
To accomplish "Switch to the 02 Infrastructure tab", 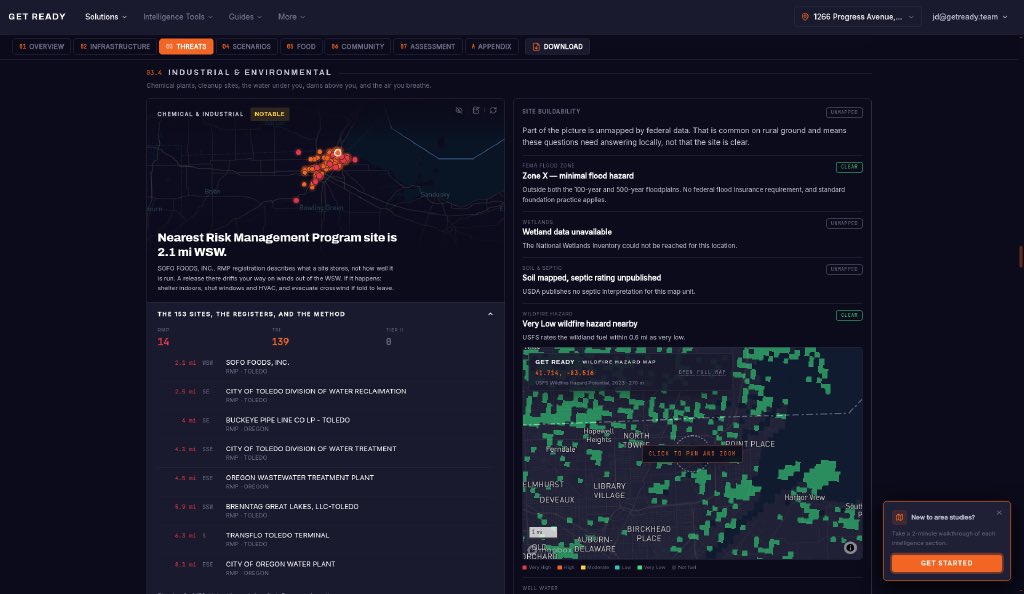I will coord(115,46).
